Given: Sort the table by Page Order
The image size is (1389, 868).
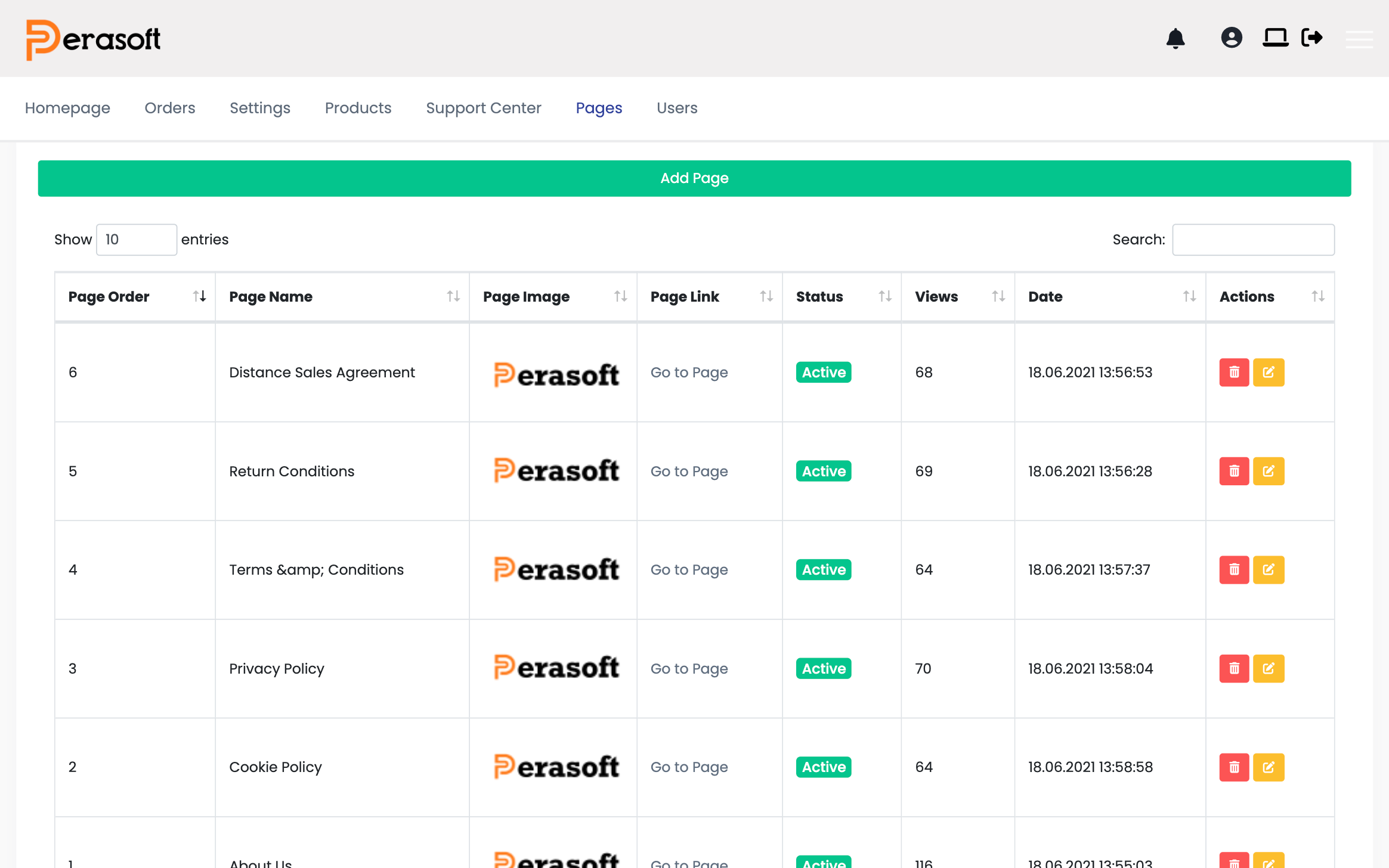Looking at the screenshot, I should (x=135, y=297).
